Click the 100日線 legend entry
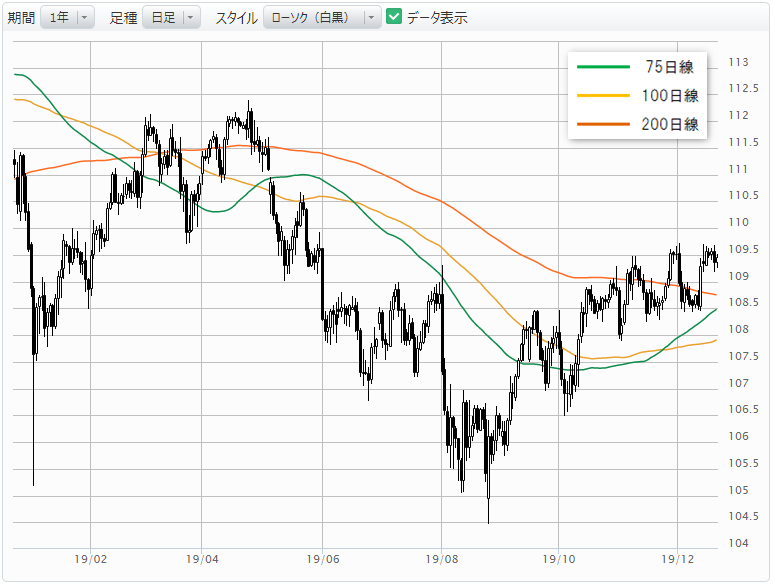The image size is (773, 584). tap(637, 96)
